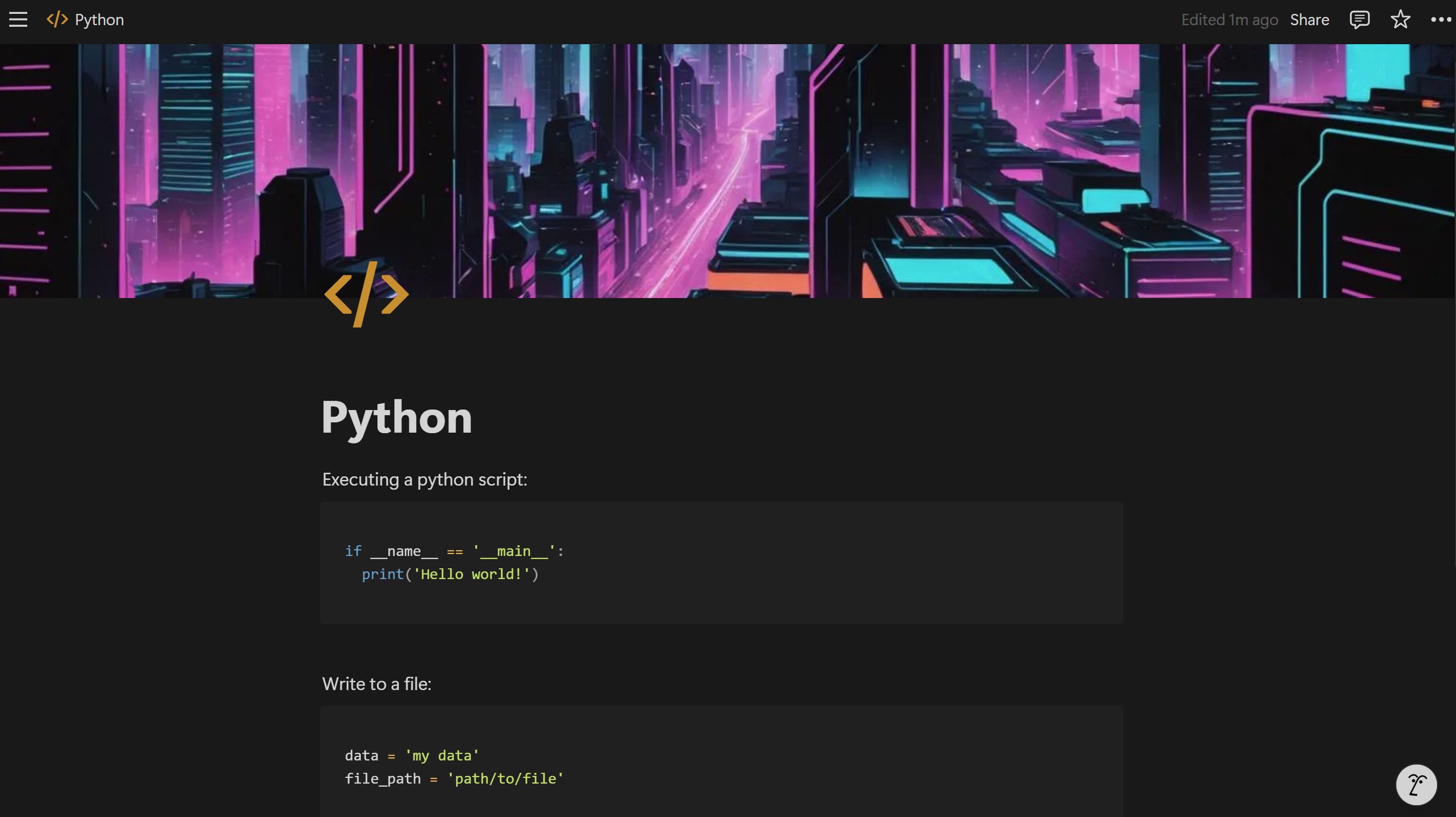
Task: Open the assistant button at the bottom right
Action: [x=1416, y=784]
